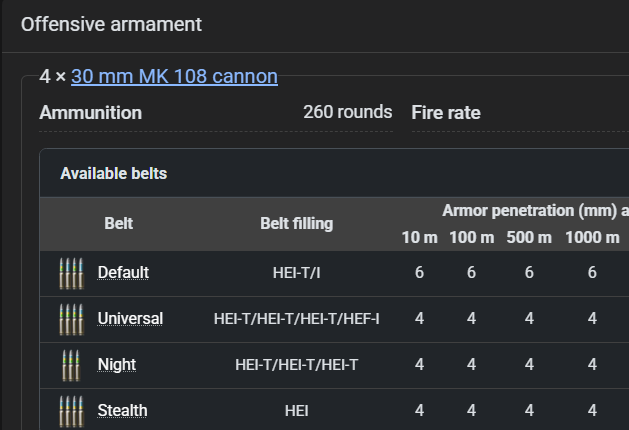
Task: Click the Stealth belt ammo icon
Action: 71,412
